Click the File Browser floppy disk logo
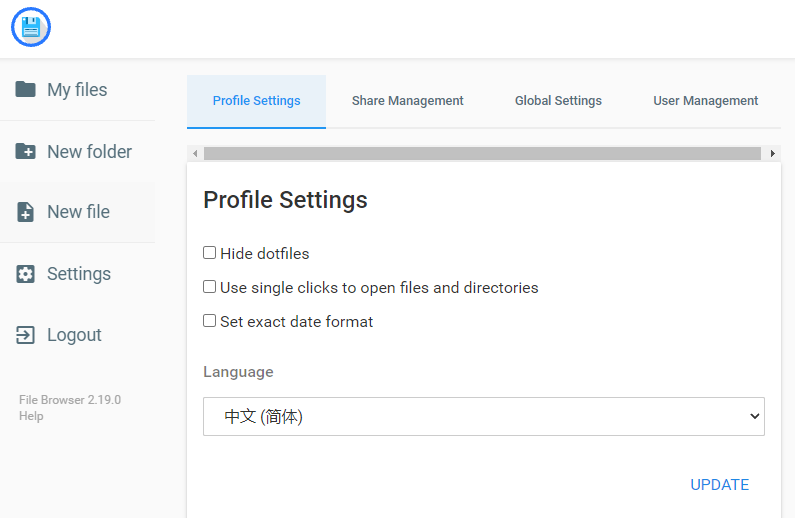The image size is (795, 518). (31, 28)
